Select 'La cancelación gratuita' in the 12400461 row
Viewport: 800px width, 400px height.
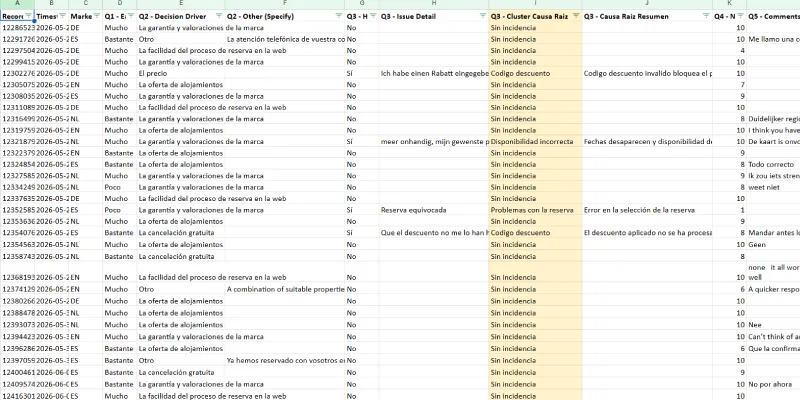click(181, 372)
